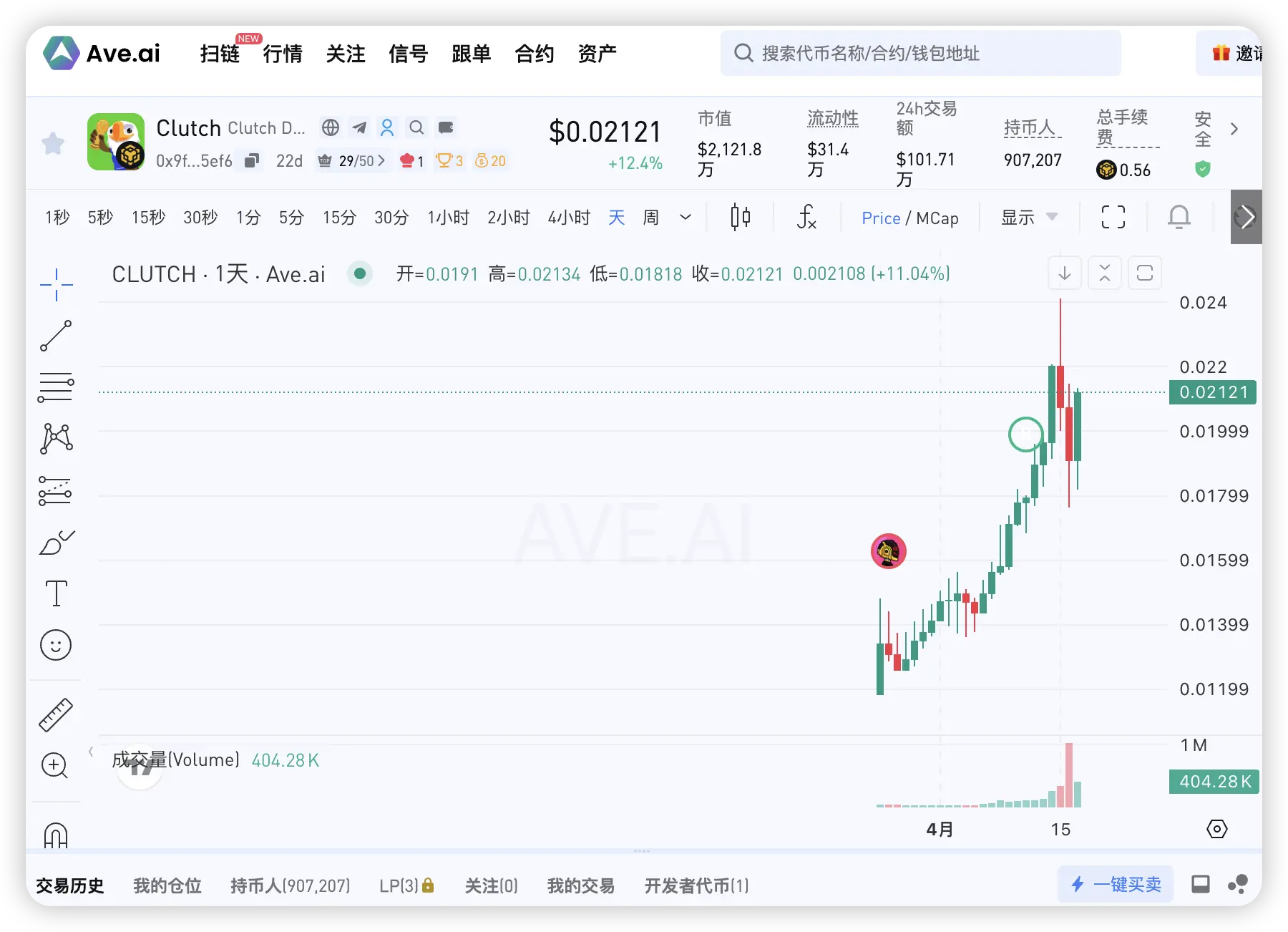Viewport: 1288px width, 932px height.
Task: Select the trend line drawing tool
Action: click(56, 336)
